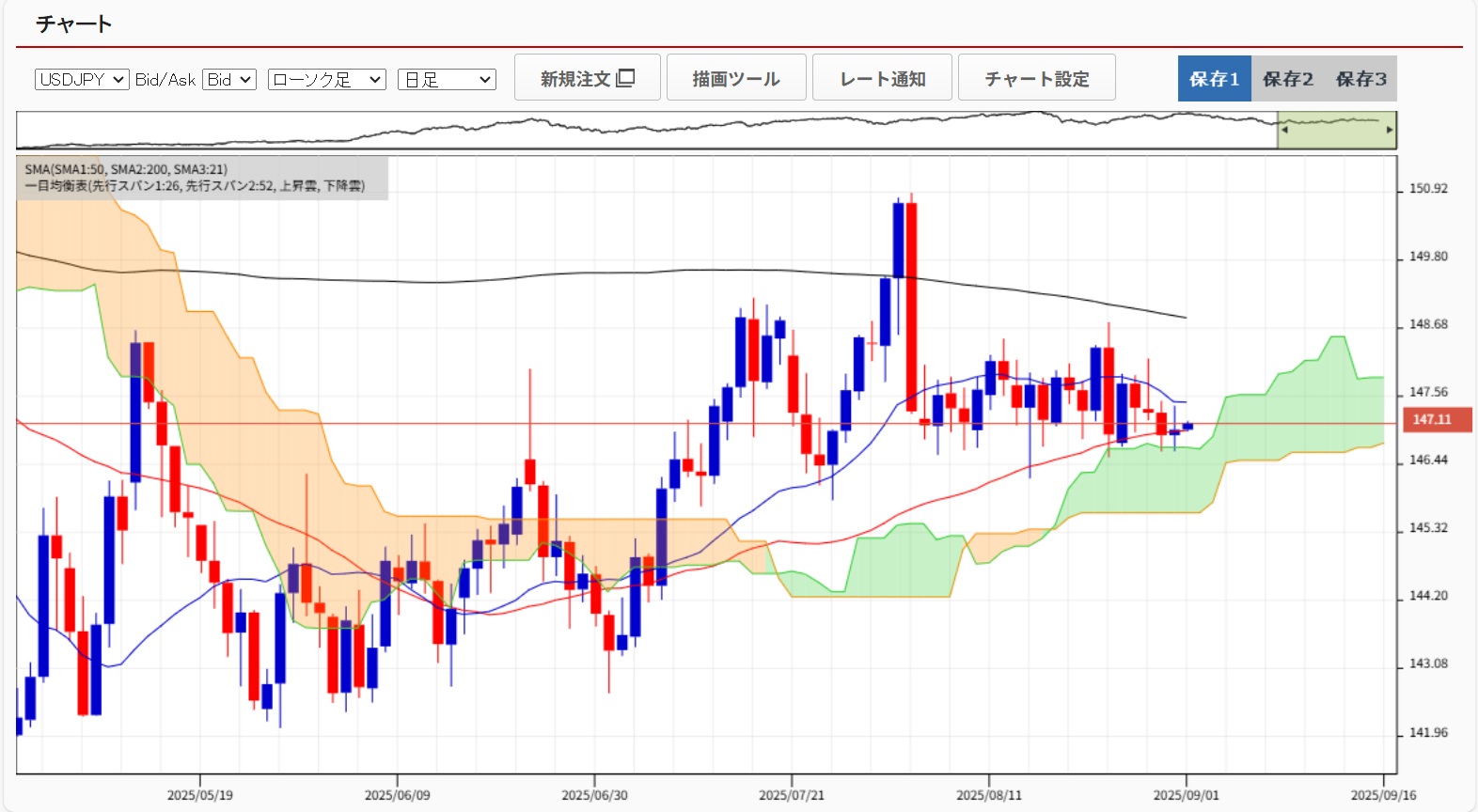Open the 日足 timeframe dropdown

click(x=447, y=80)
